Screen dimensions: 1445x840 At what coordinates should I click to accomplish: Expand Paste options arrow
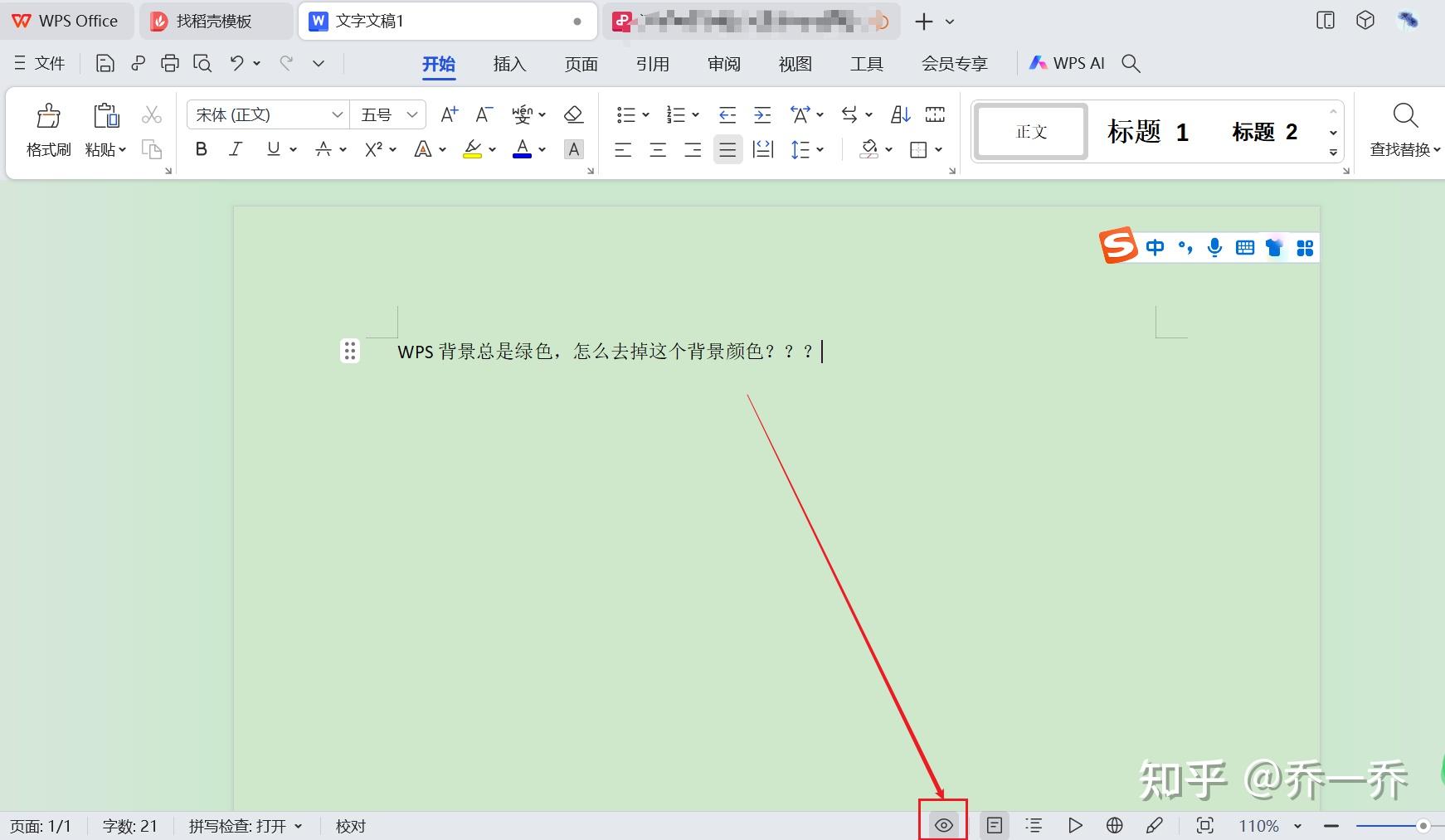click(x=122, y=149)
